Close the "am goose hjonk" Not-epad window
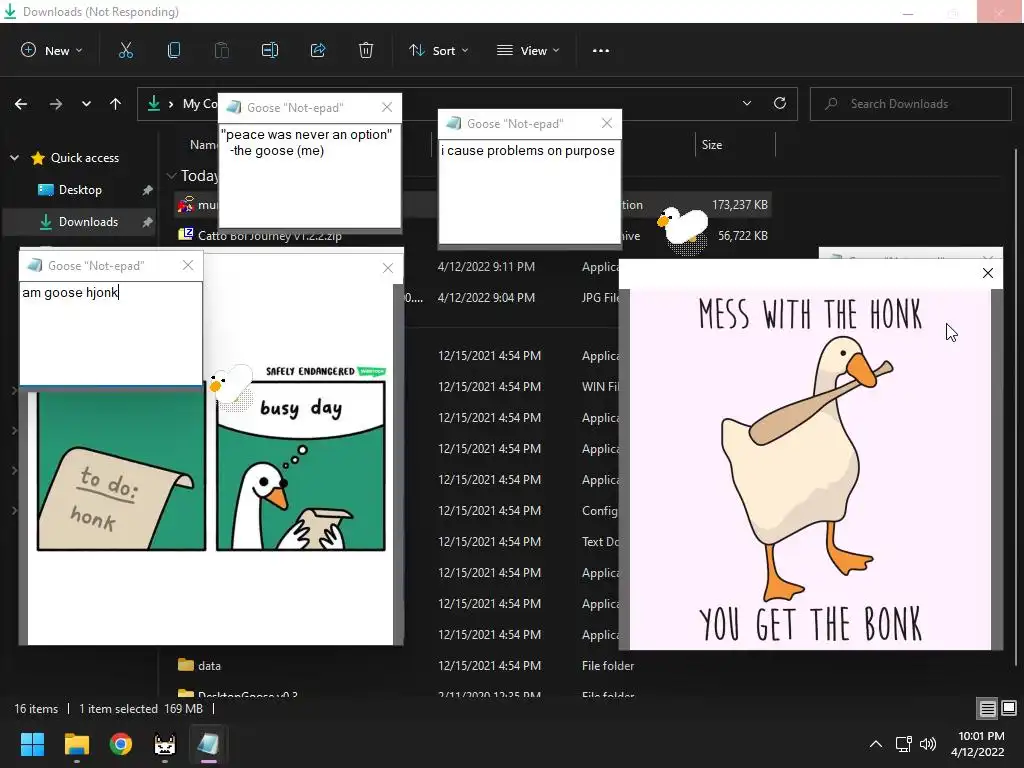The height and width of the screenshot is (768, 1024). 188,265
